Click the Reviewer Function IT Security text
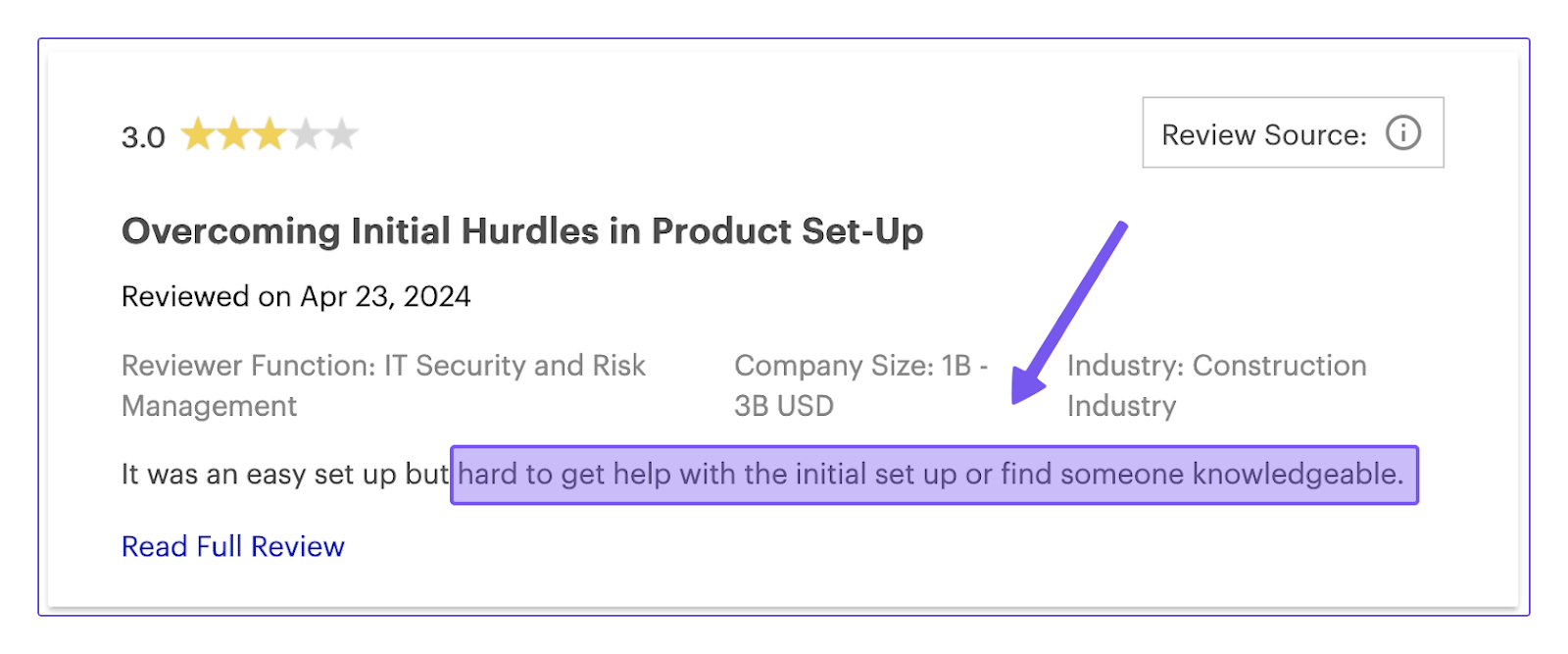The image size is (1568, 654). (383, 366)
